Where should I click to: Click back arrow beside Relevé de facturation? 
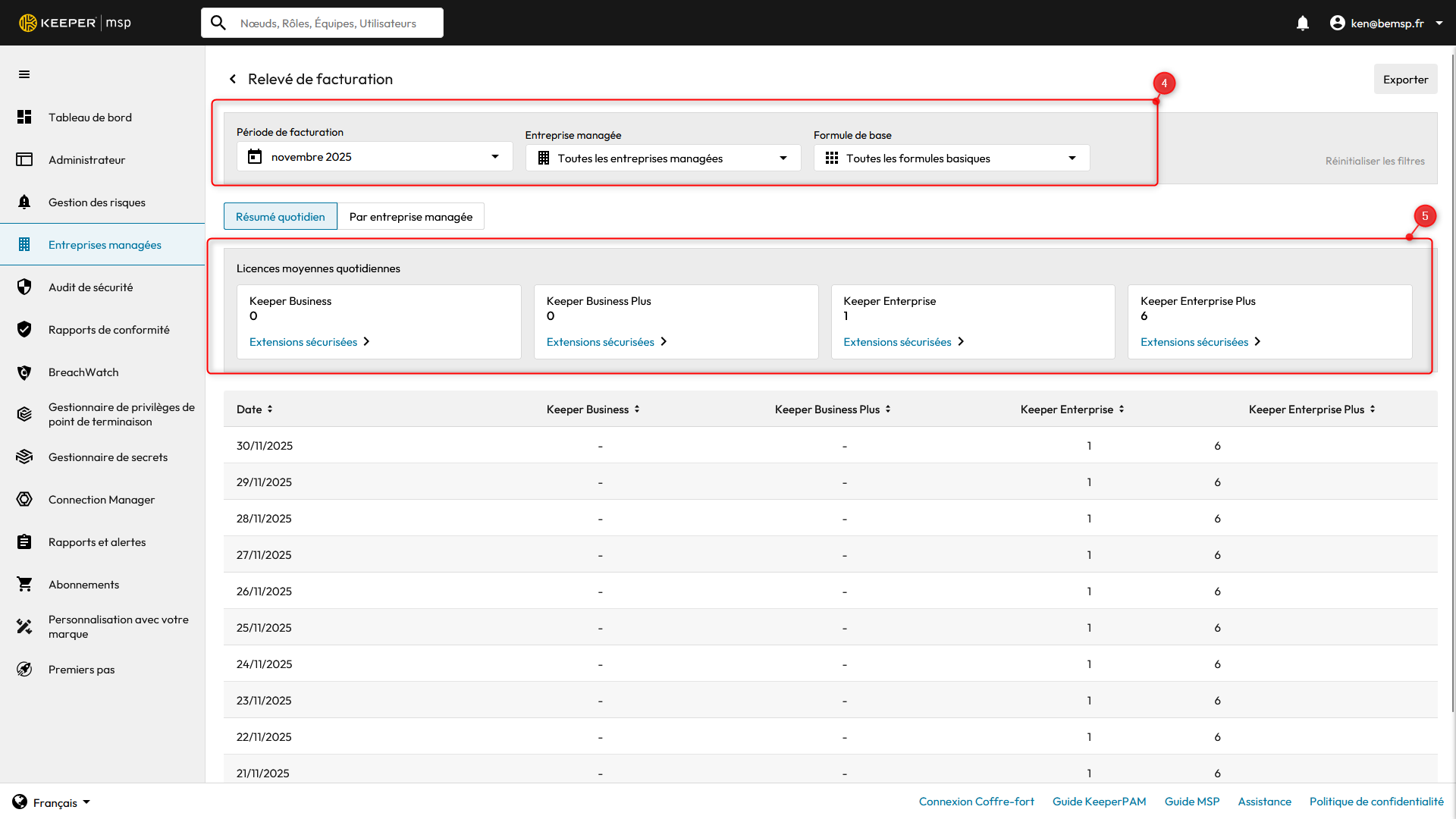(x=233, y=79)
